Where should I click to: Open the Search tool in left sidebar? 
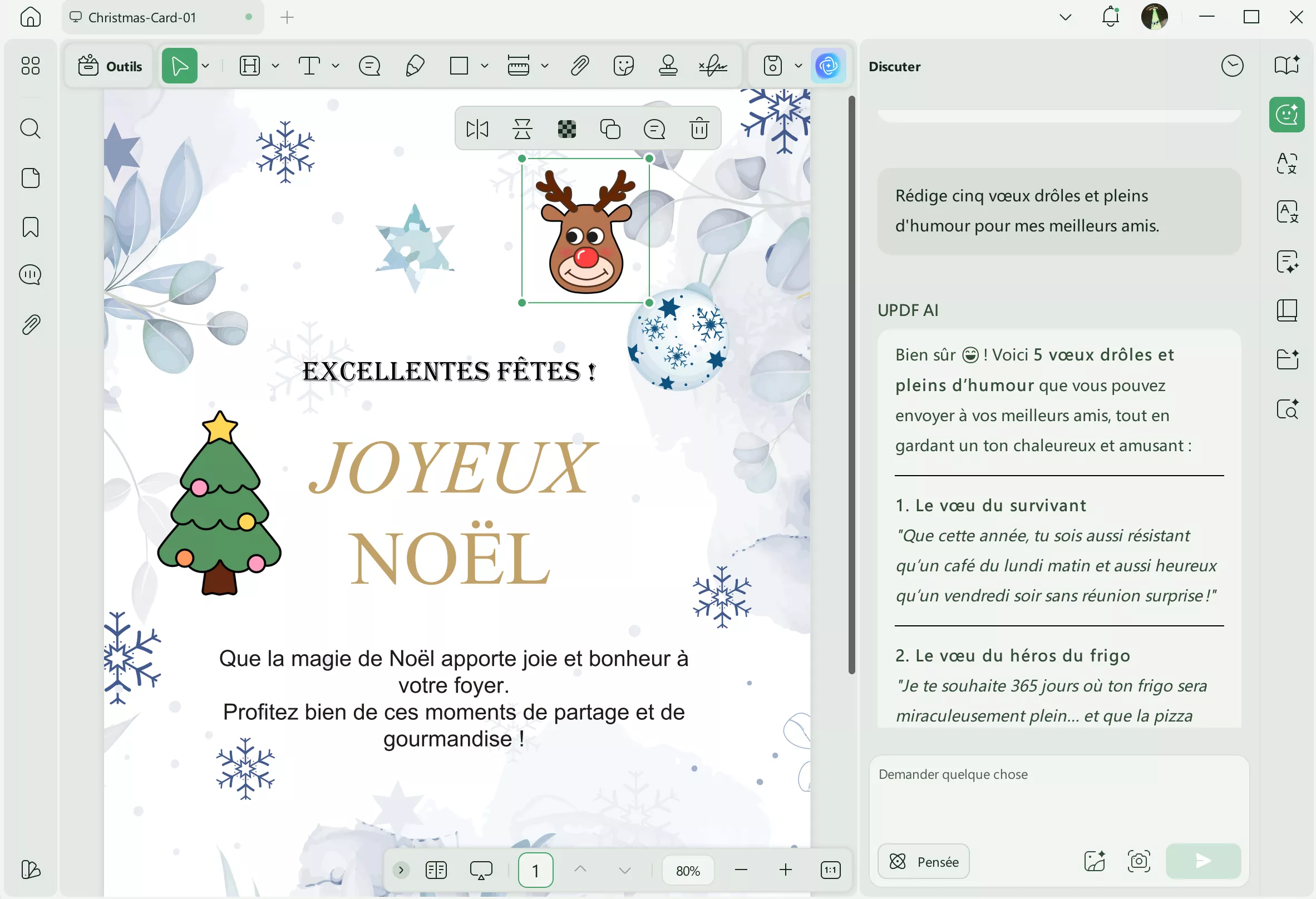30,129
